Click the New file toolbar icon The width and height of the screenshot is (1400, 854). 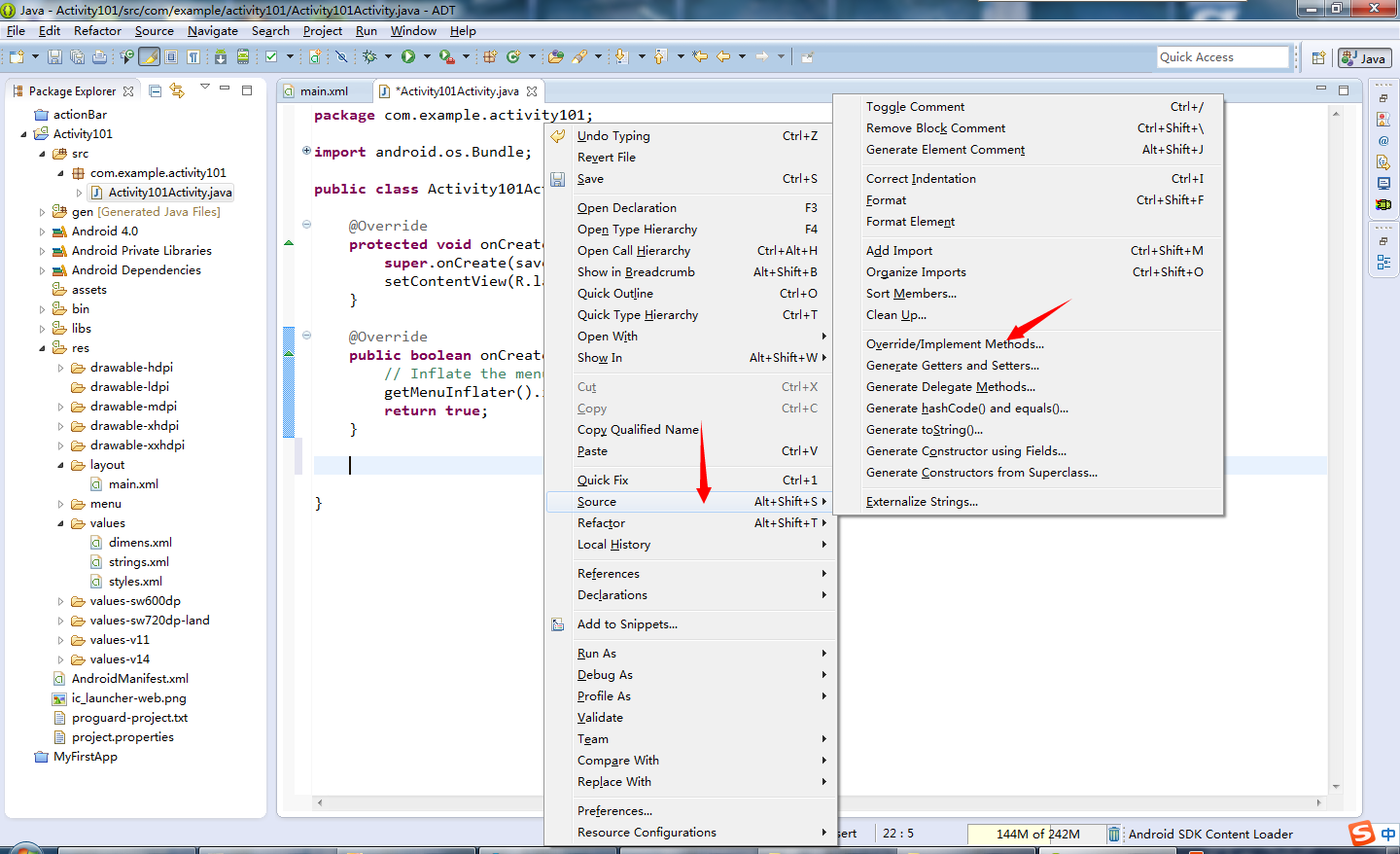tap(17, 57)
